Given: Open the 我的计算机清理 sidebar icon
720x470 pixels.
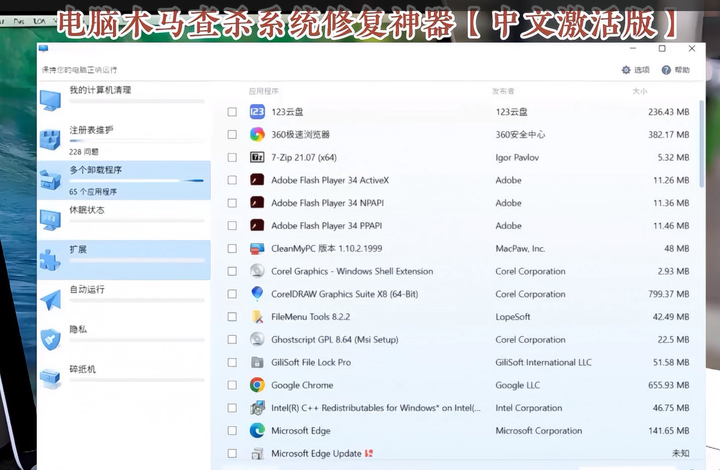Looking at the screenshot, I should click(50, 99).
